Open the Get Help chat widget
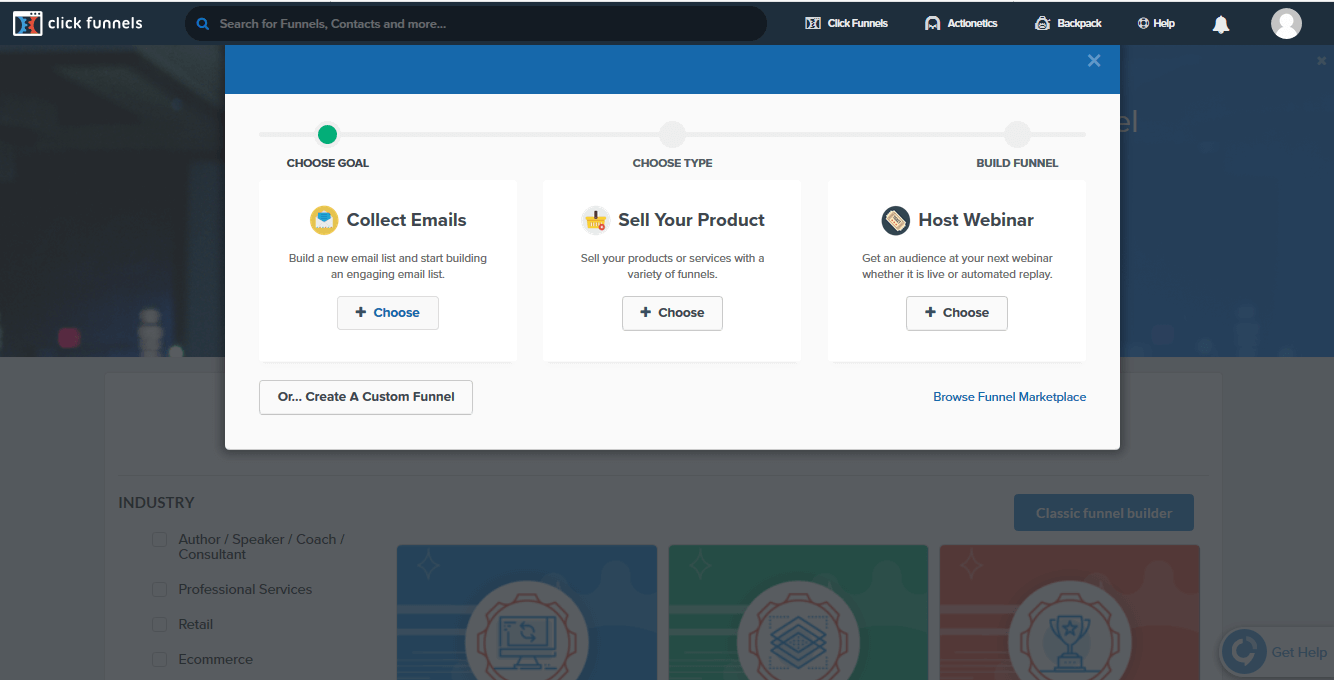 pyautogui.click(x=1276, y=652)
